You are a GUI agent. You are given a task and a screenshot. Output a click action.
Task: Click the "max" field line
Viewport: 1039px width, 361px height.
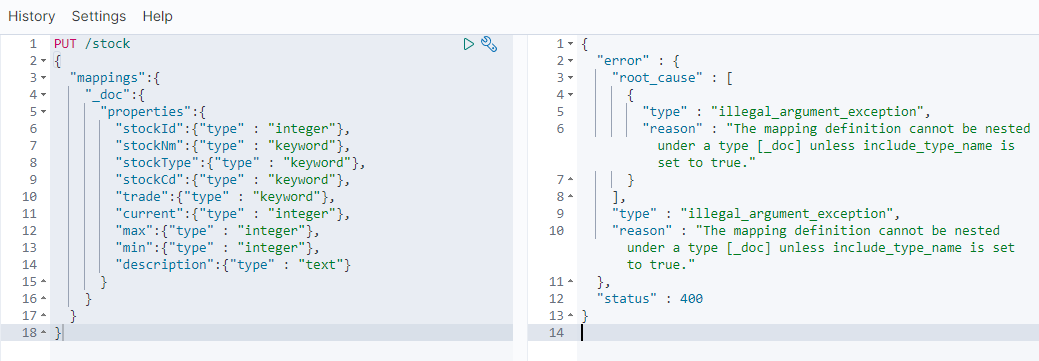click(217, 231)
